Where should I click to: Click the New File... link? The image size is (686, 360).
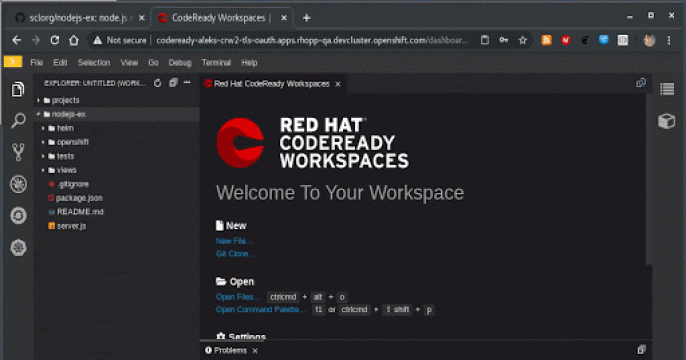tap(234, 241)
